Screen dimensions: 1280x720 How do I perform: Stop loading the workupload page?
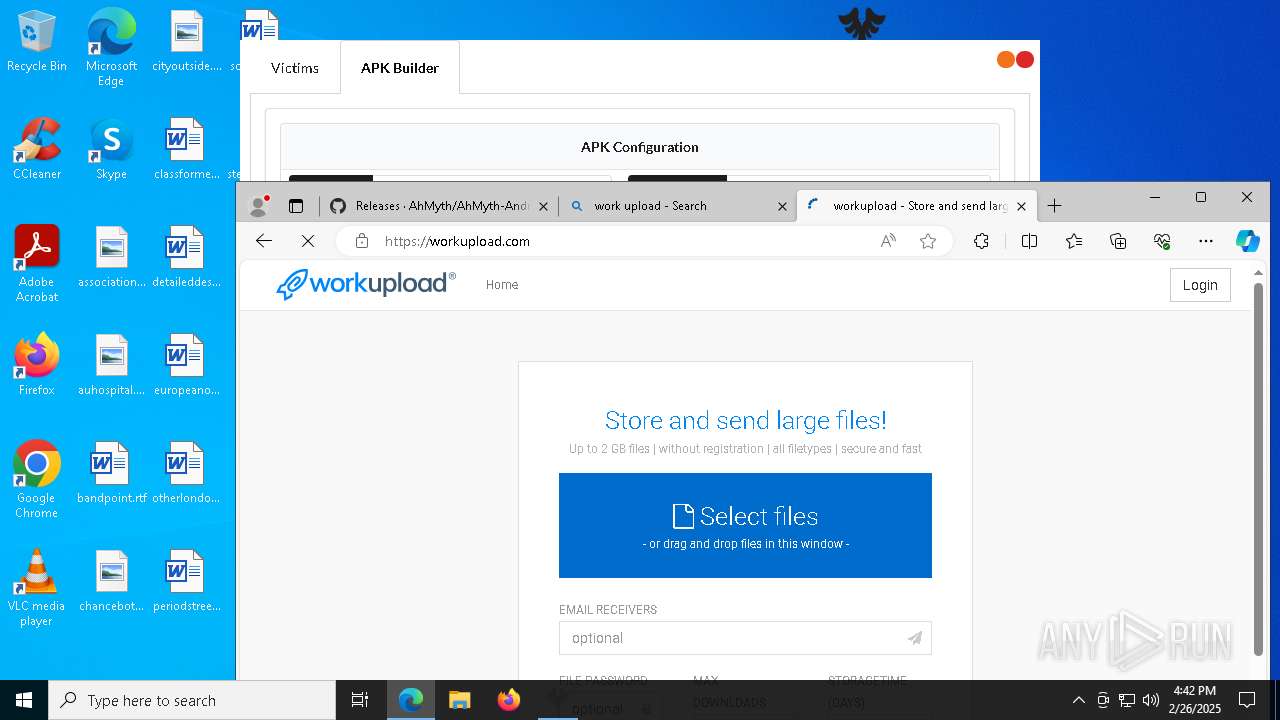pyautogui.click(x=308, y=241)
